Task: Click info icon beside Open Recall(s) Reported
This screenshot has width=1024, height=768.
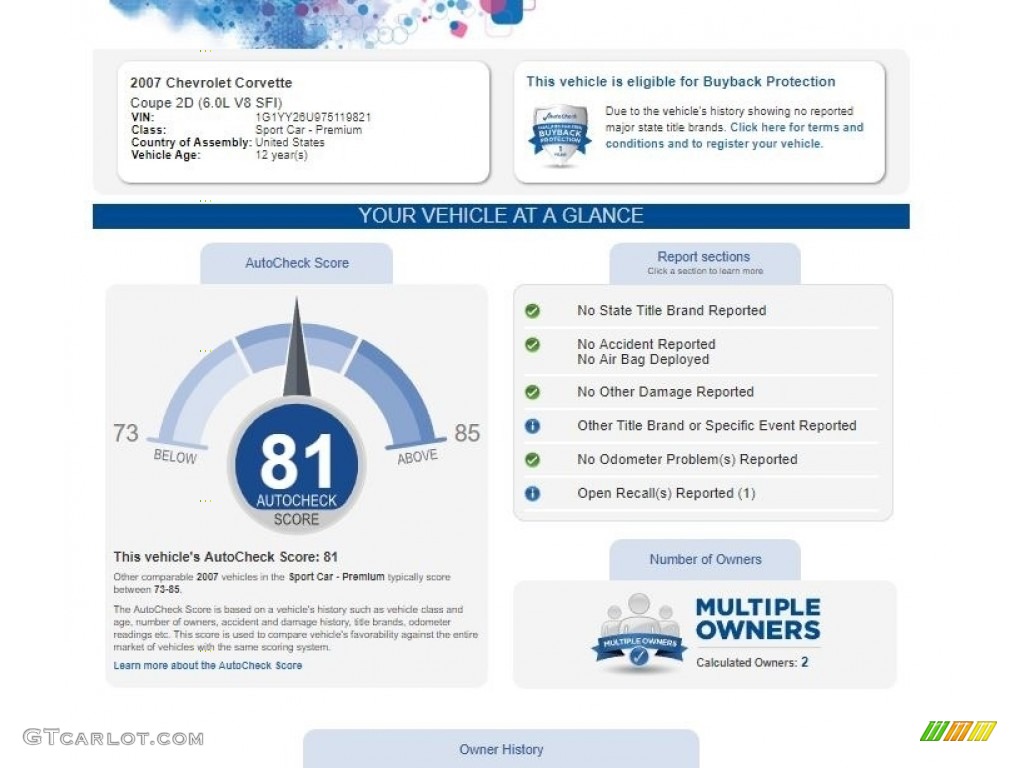Action: click(x=532, y=493)
